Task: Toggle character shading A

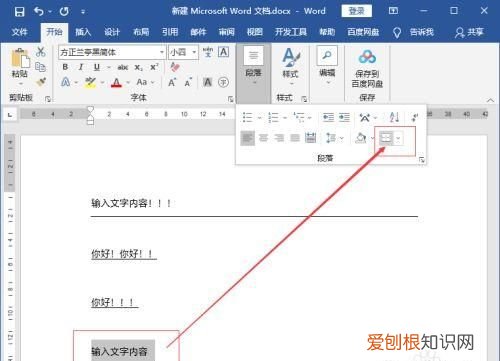Action: click(207, 82)
